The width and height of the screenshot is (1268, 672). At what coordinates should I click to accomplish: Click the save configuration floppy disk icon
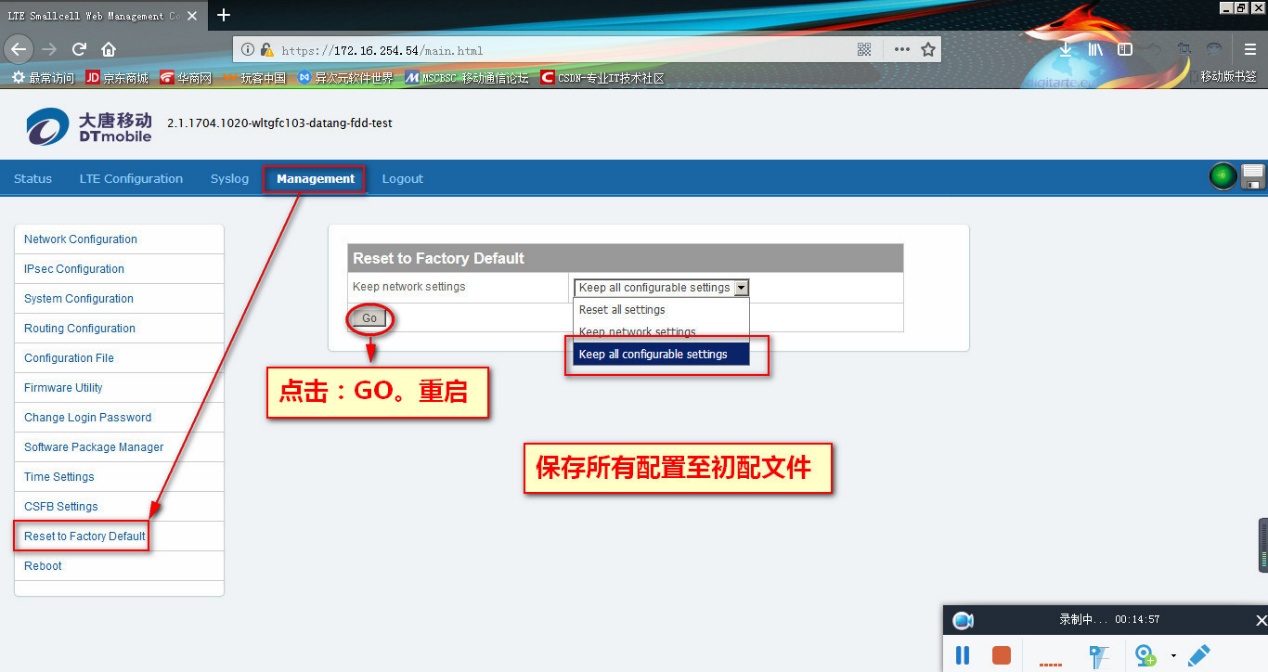1253,177
